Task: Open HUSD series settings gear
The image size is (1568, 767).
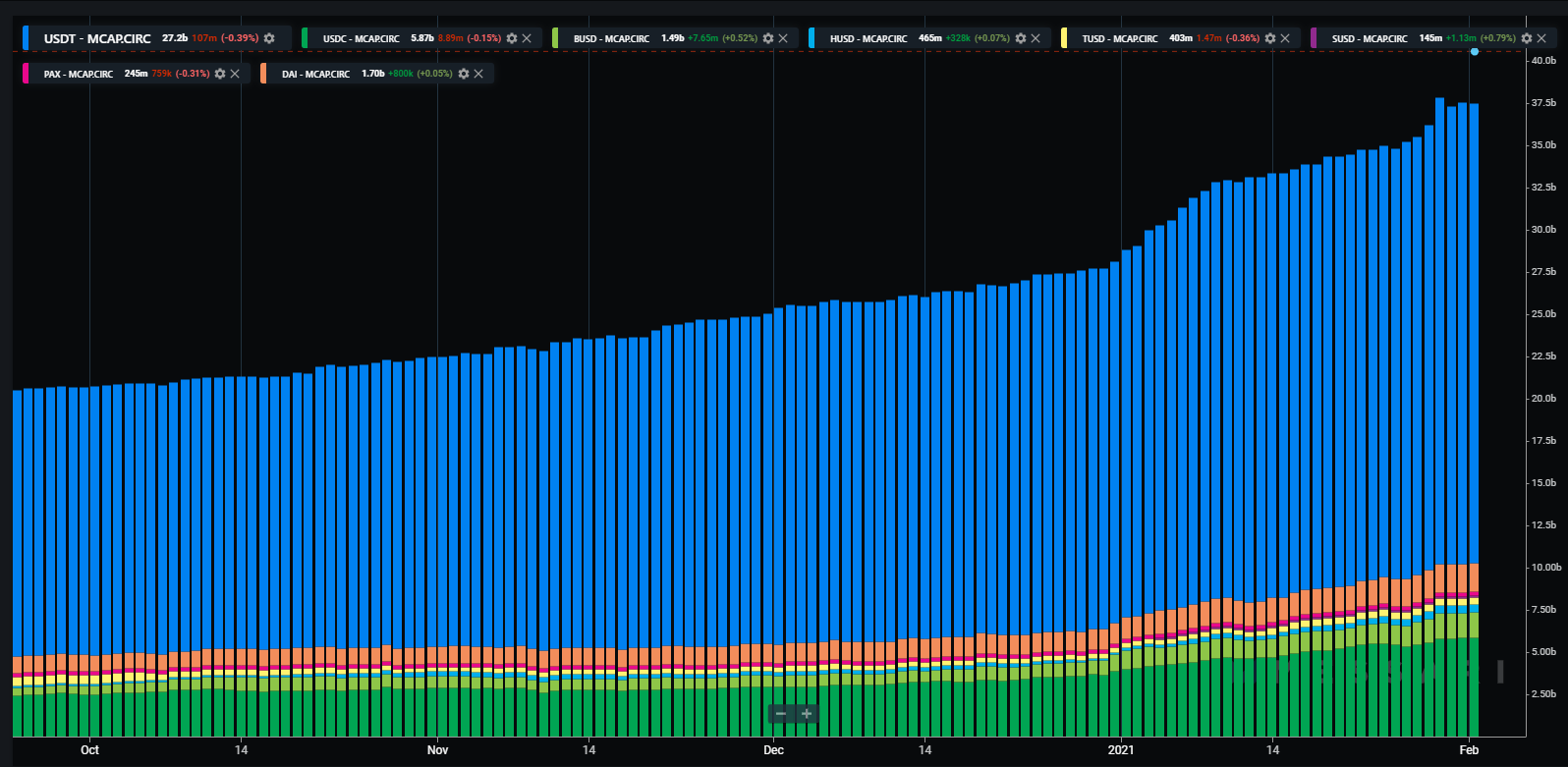Action: point(1021,38)
